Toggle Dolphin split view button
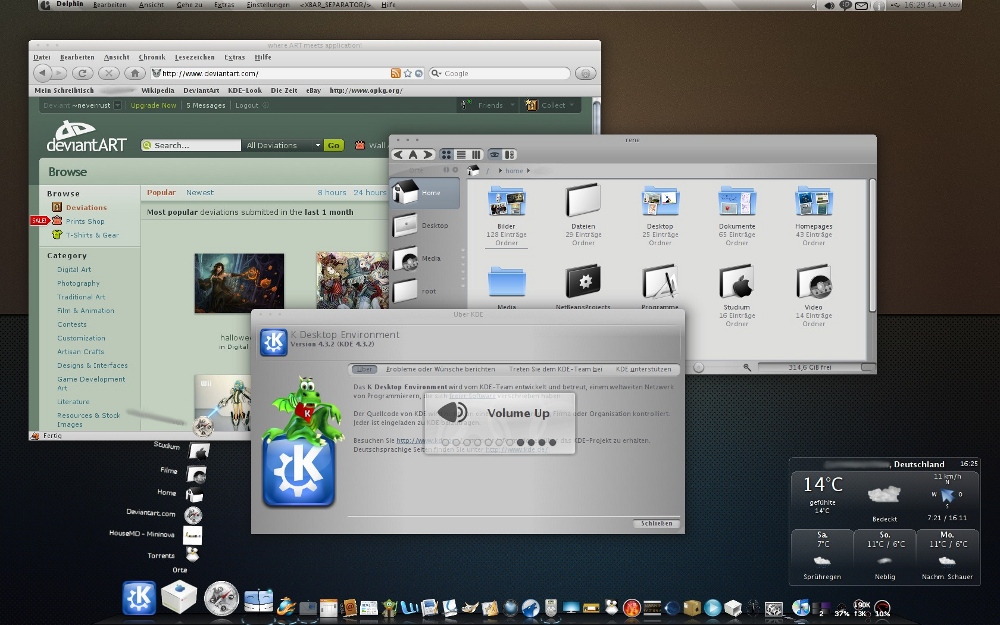 [x=509, y=154]
